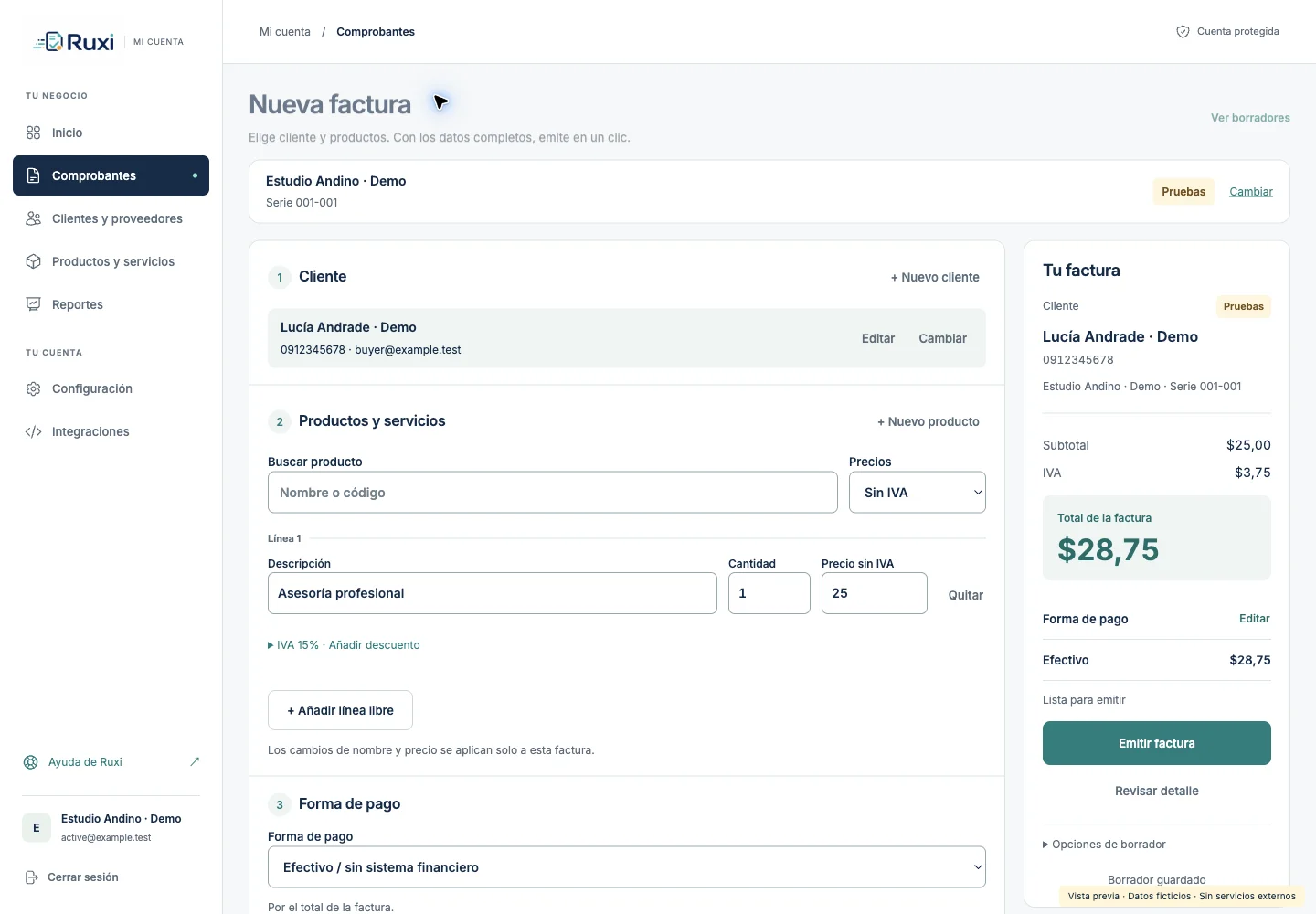Image resolution: width=1316 pixels, height=914 pixels.
Task: Expand Opciones de borrador
Action: coord(1104,845)
